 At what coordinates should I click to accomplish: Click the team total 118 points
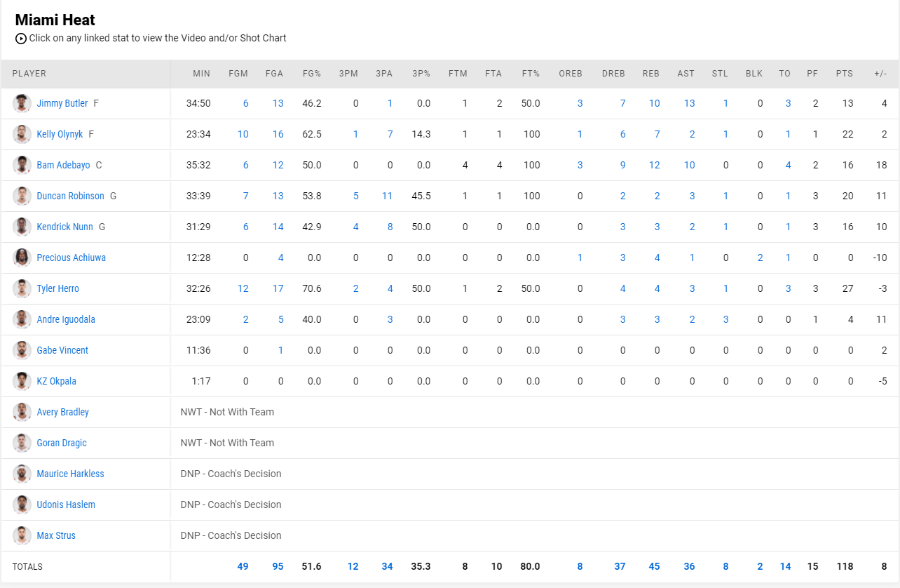click(845, 567)
